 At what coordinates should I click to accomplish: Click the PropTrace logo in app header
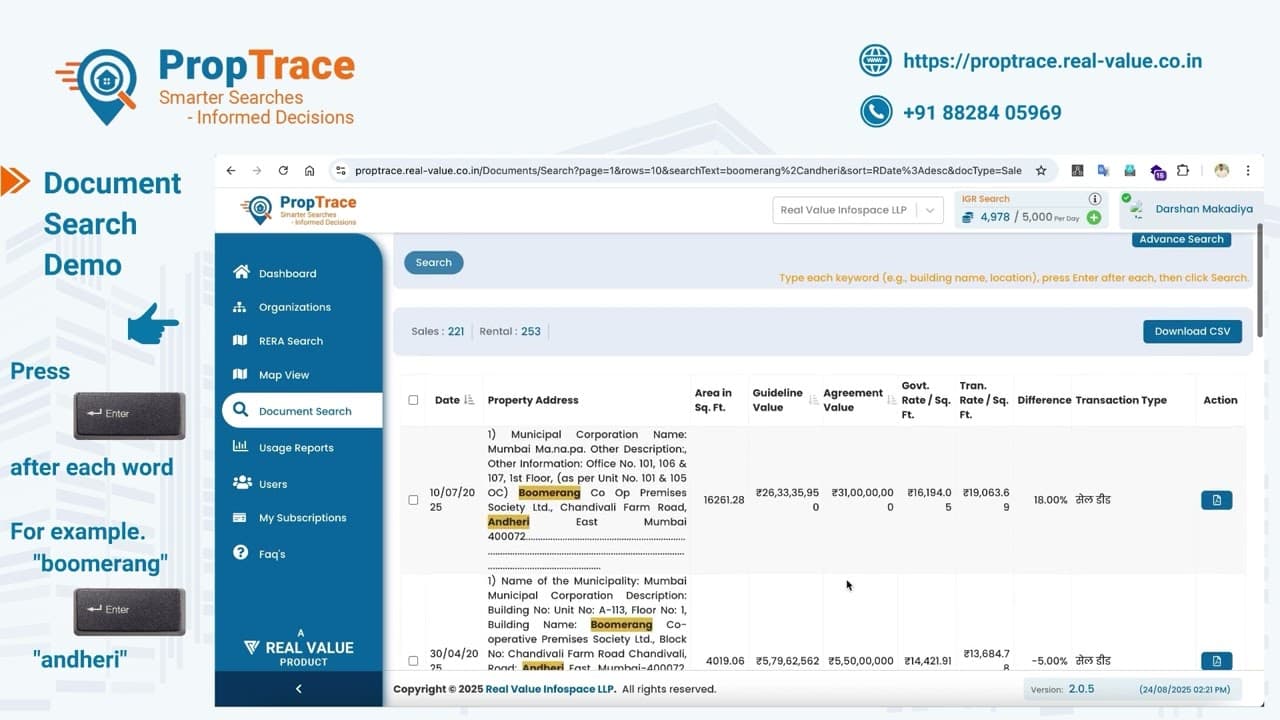click(x=299, y=209)
